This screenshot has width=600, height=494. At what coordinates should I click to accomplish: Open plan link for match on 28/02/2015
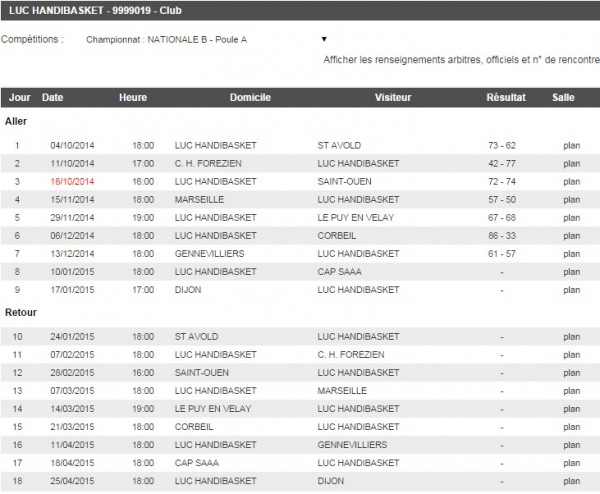[571, 373]
